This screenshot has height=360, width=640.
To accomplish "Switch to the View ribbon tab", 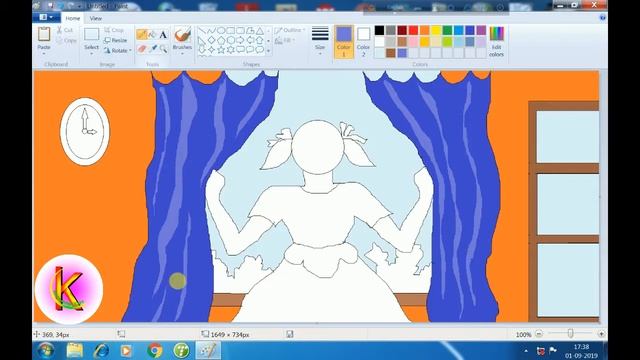I will click(x=96, y=18).
